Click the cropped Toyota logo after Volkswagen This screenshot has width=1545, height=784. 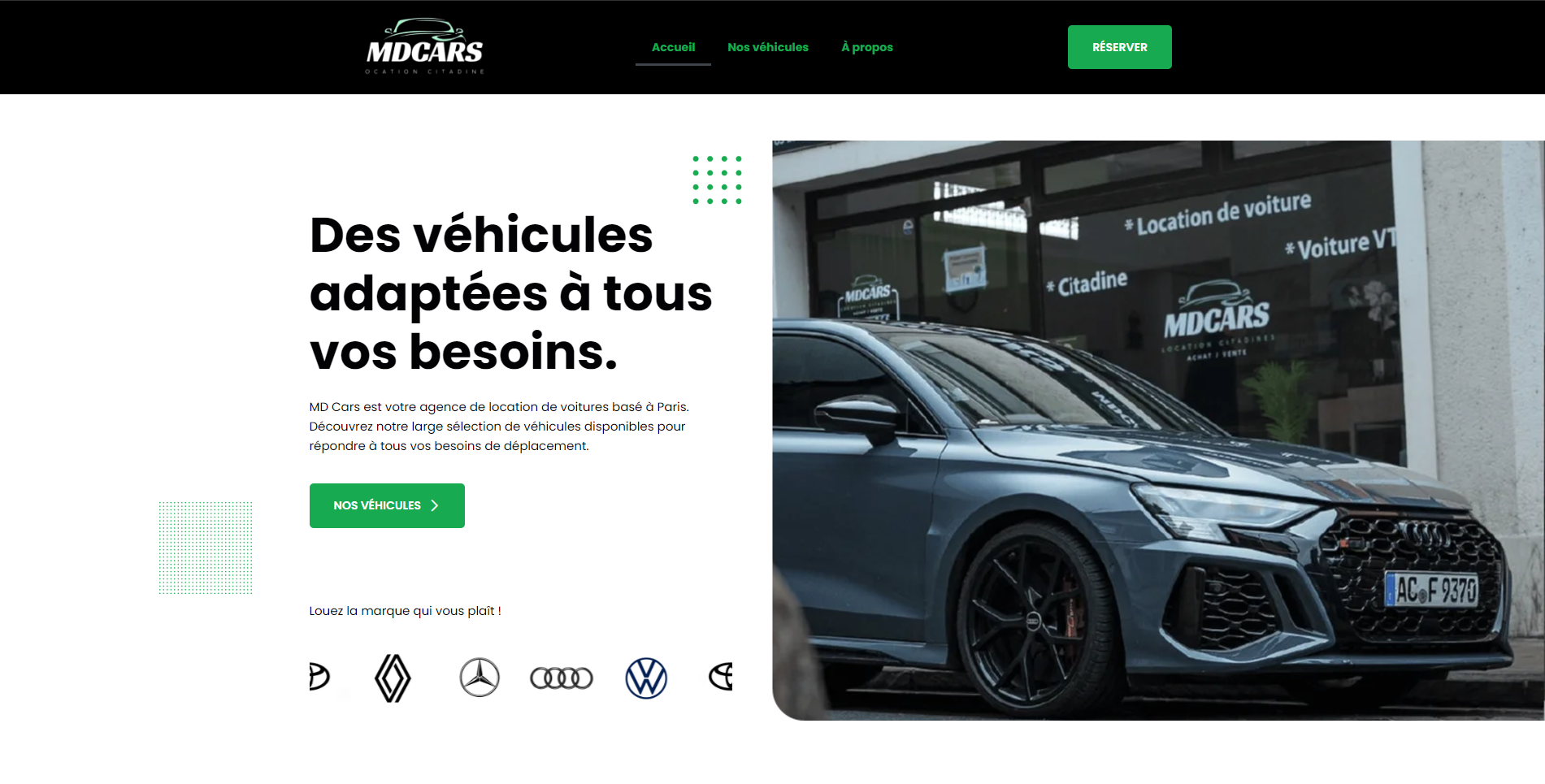click(721, 676)
